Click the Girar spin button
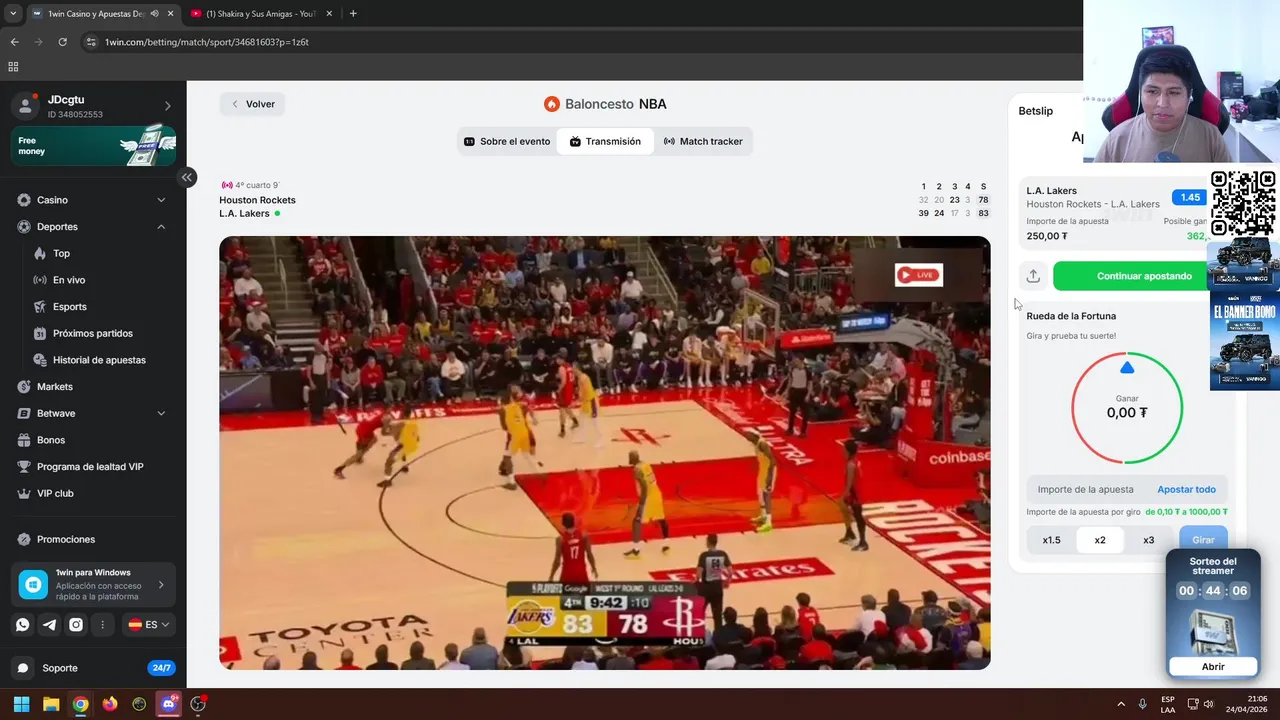This screenshot has width=1280, height=720. coord(1203,540)
